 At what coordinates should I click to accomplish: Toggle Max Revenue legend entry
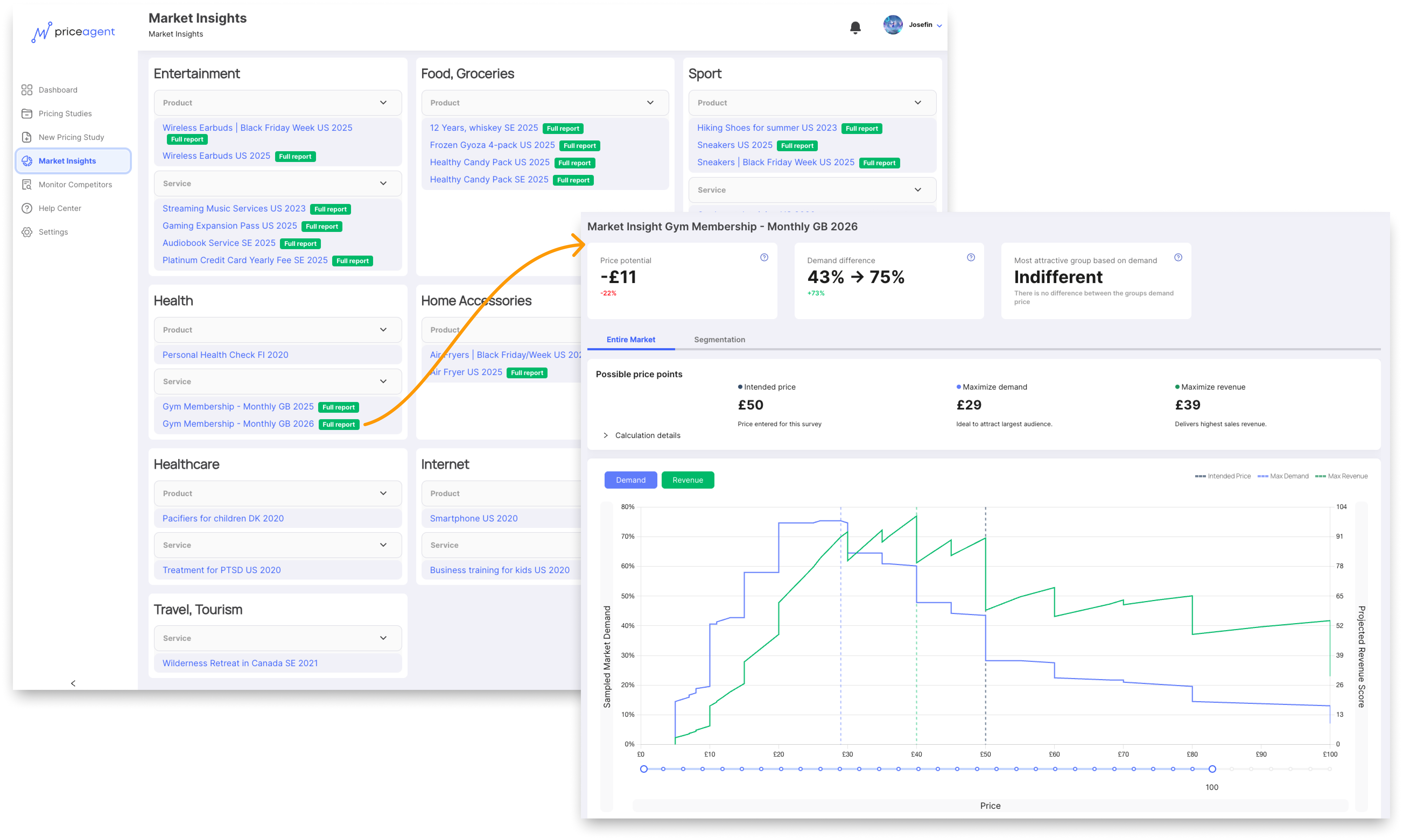[1341, 476]
